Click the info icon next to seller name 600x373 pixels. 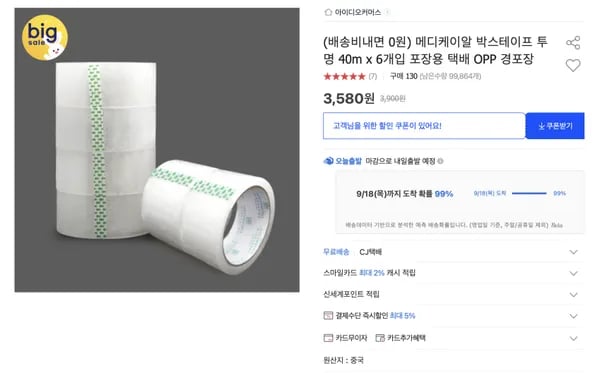[387, 12]
